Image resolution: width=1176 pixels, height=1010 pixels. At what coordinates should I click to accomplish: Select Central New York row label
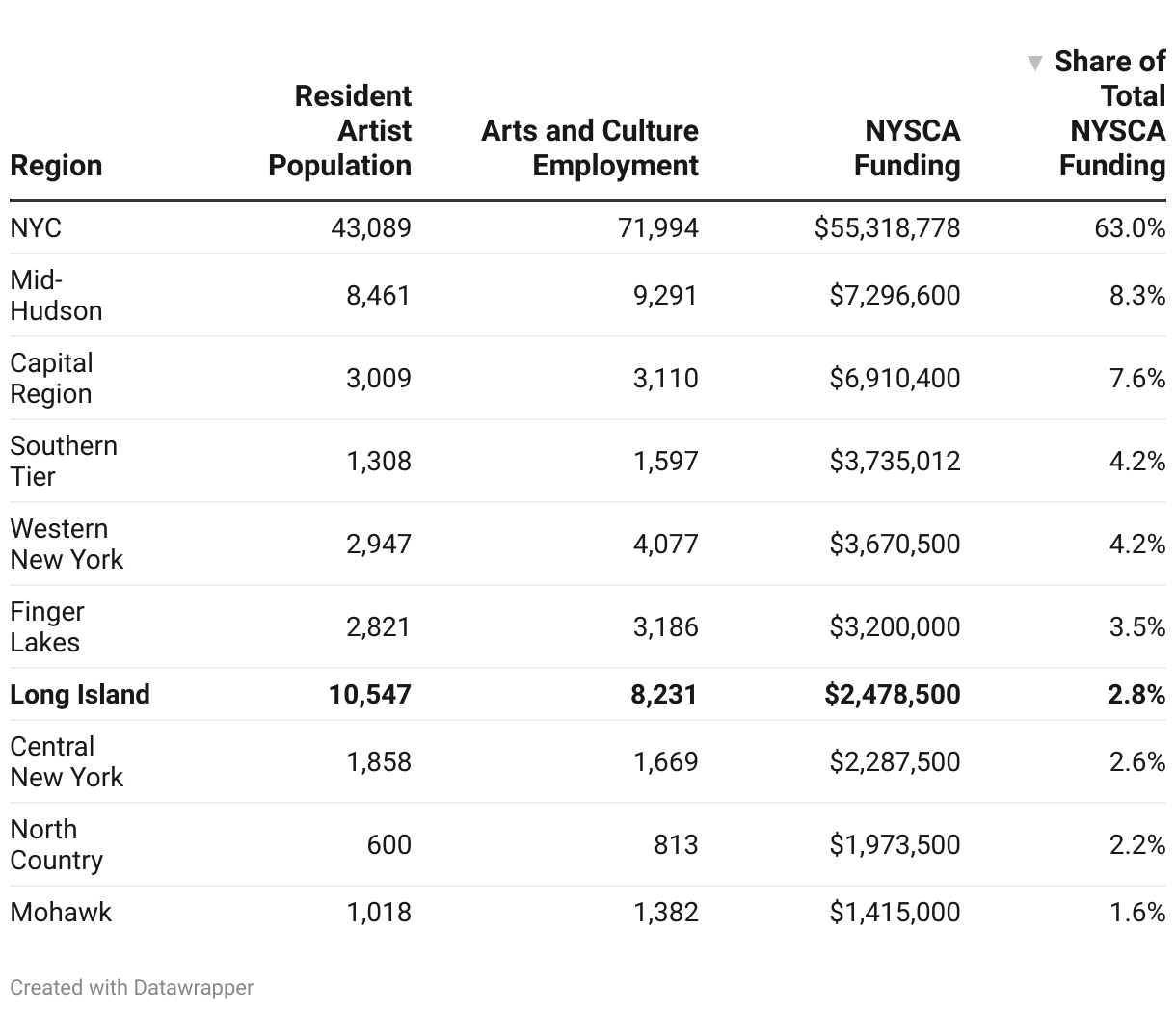tap(67, 762)
